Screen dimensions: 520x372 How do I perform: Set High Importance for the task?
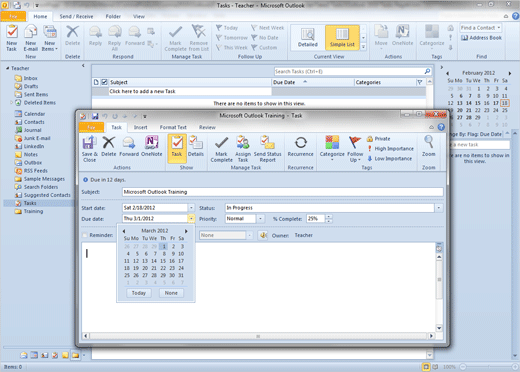tap(390, 149)
